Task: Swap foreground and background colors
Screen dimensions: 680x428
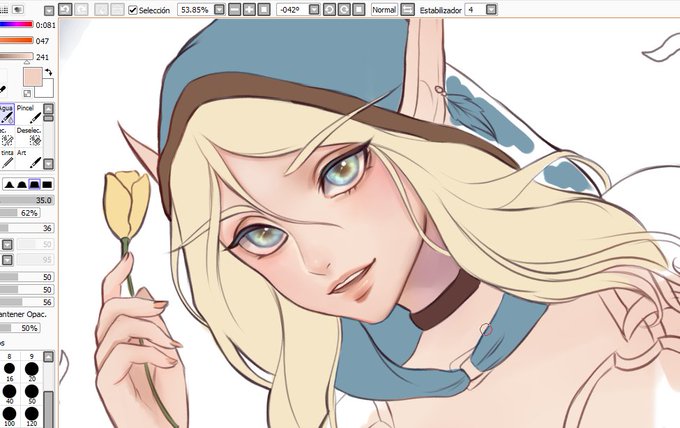Action: [48, 72]
